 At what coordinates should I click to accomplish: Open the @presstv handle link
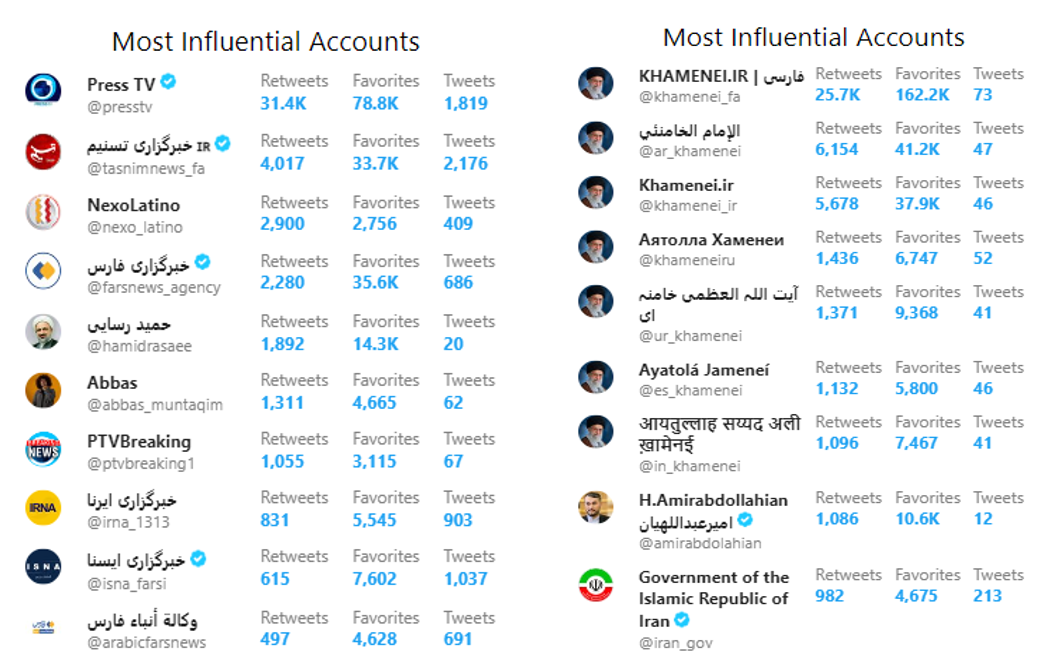pyautogui.click(x=120, y=107)
